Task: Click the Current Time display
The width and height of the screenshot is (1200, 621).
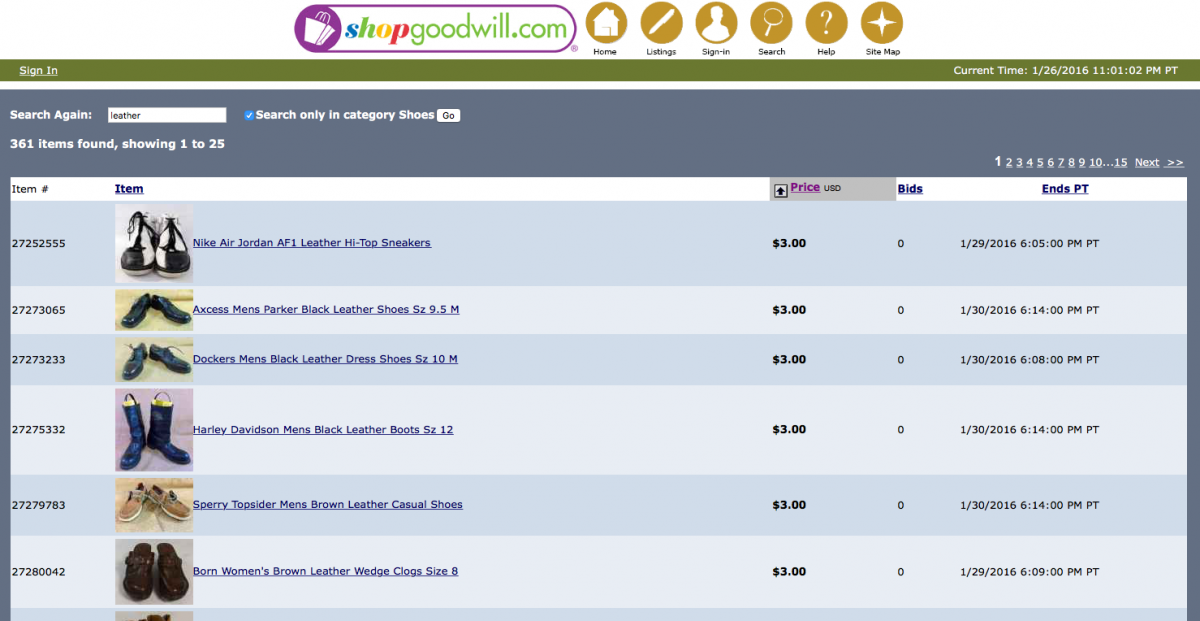Action: pos(1066,70)
